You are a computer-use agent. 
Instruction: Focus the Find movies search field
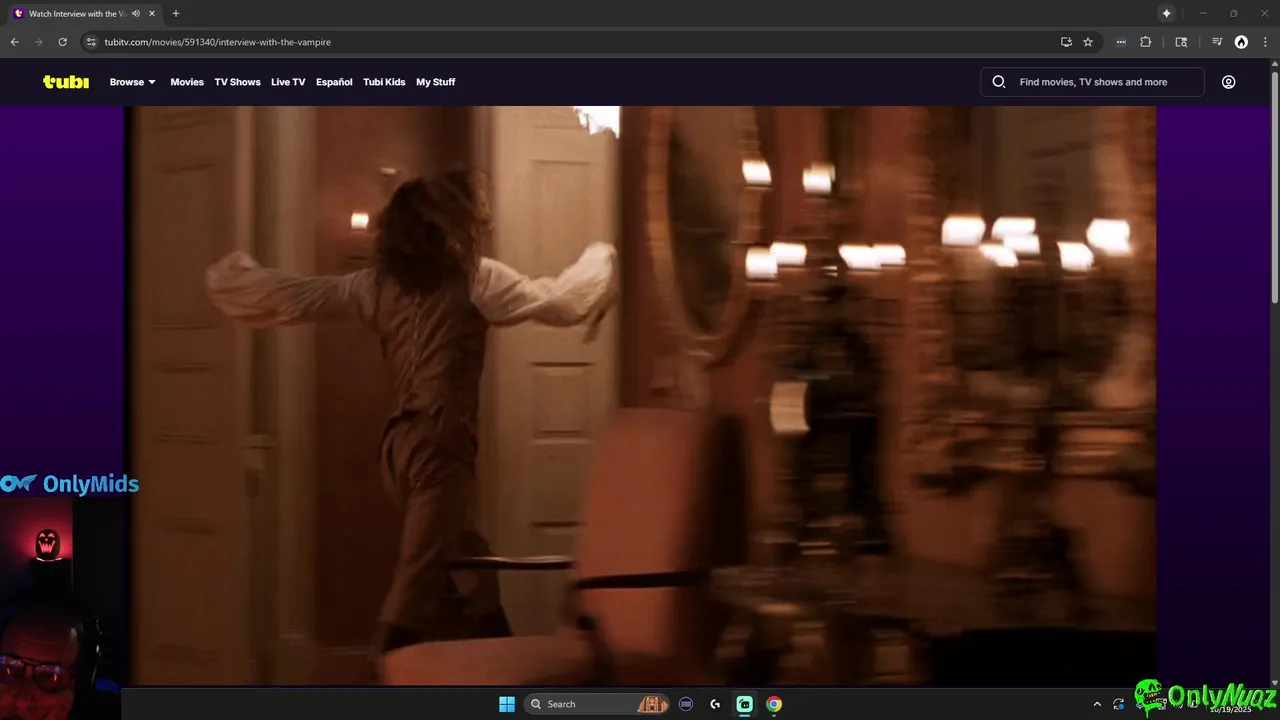(1093, 82)
